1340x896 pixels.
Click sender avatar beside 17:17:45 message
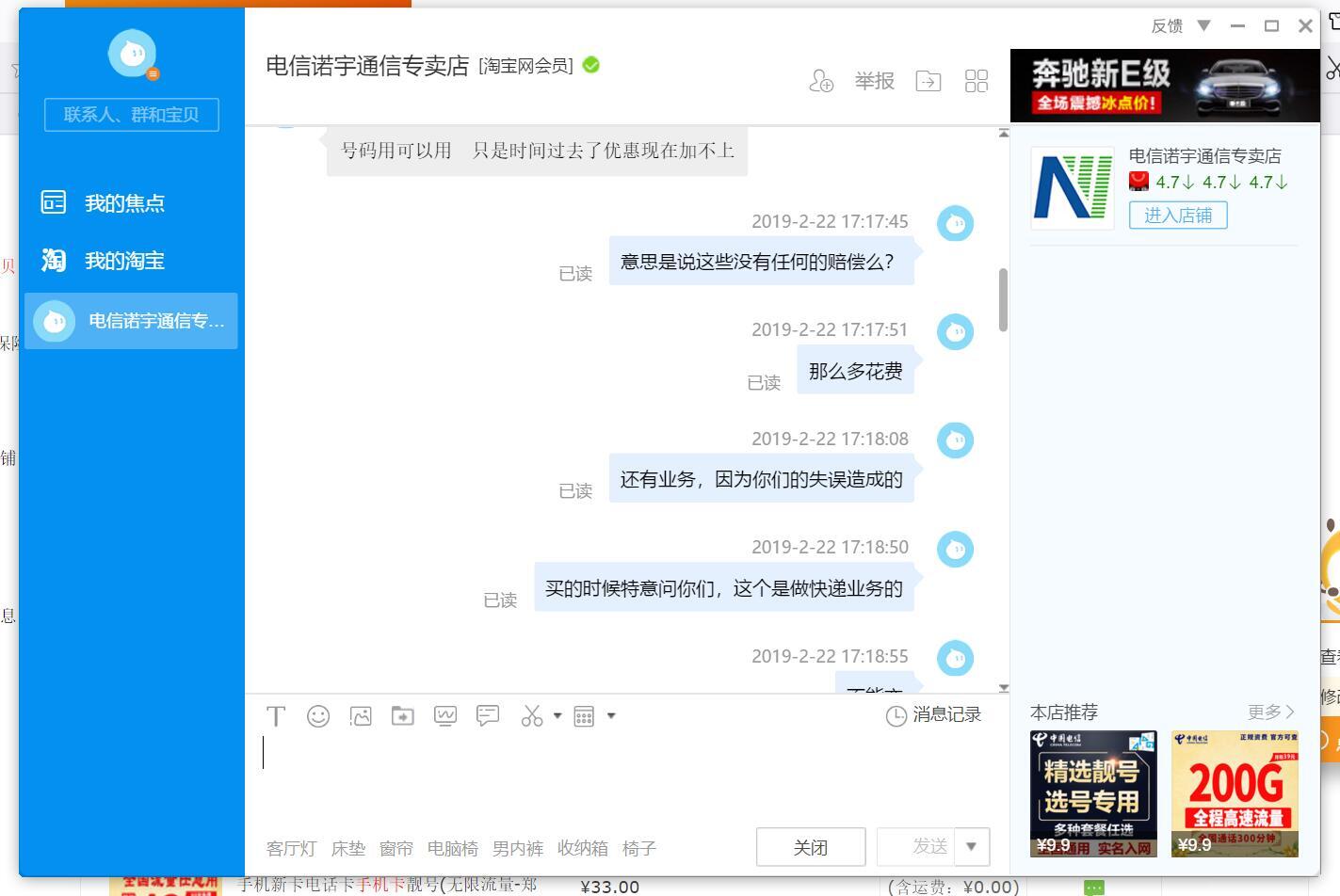coord(955,223)
